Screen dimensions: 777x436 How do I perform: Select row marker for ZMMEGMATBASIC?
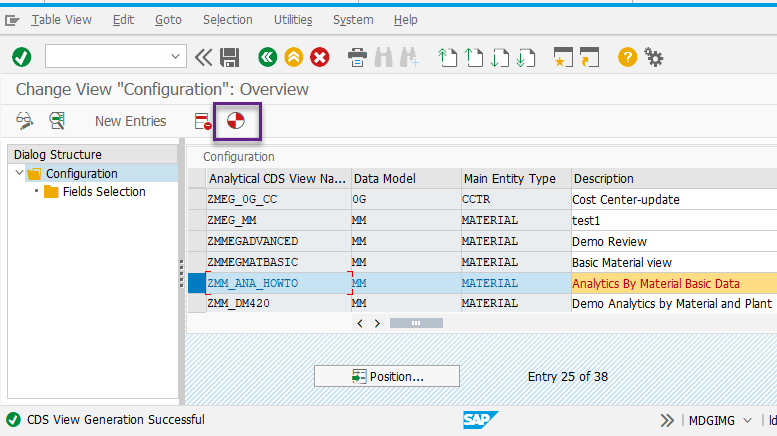pos(197,262)
